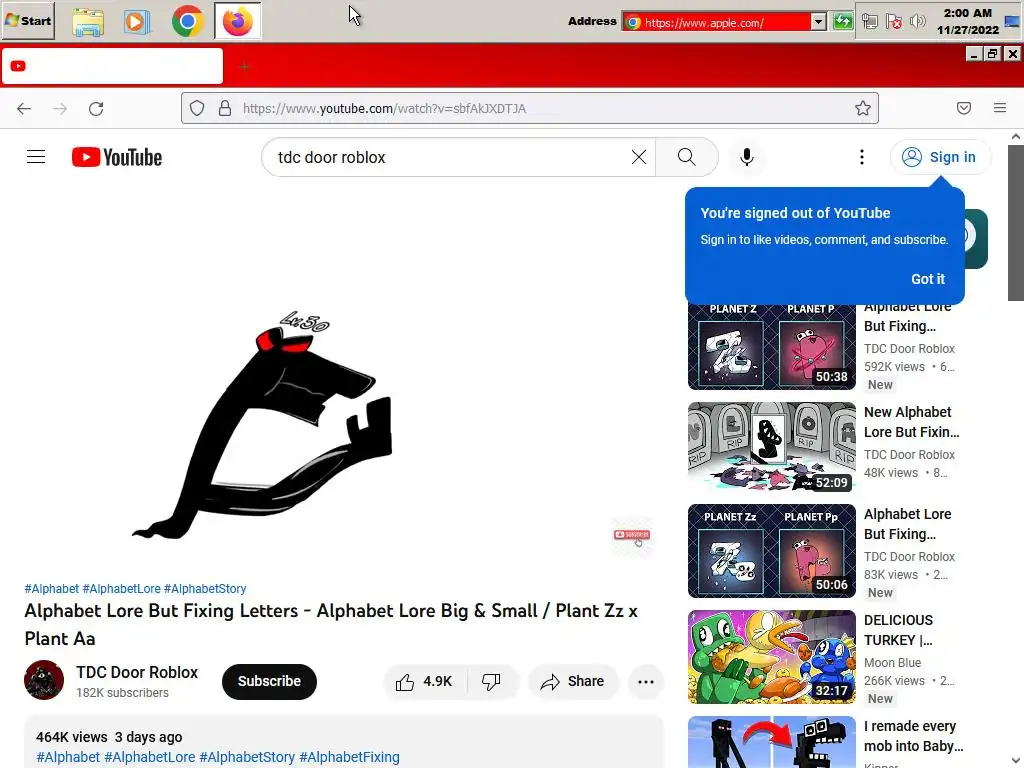Viewport: 1024px width, 768px height.
Task: Open YouTube settings three-dot menu
Action: point(862,157)
